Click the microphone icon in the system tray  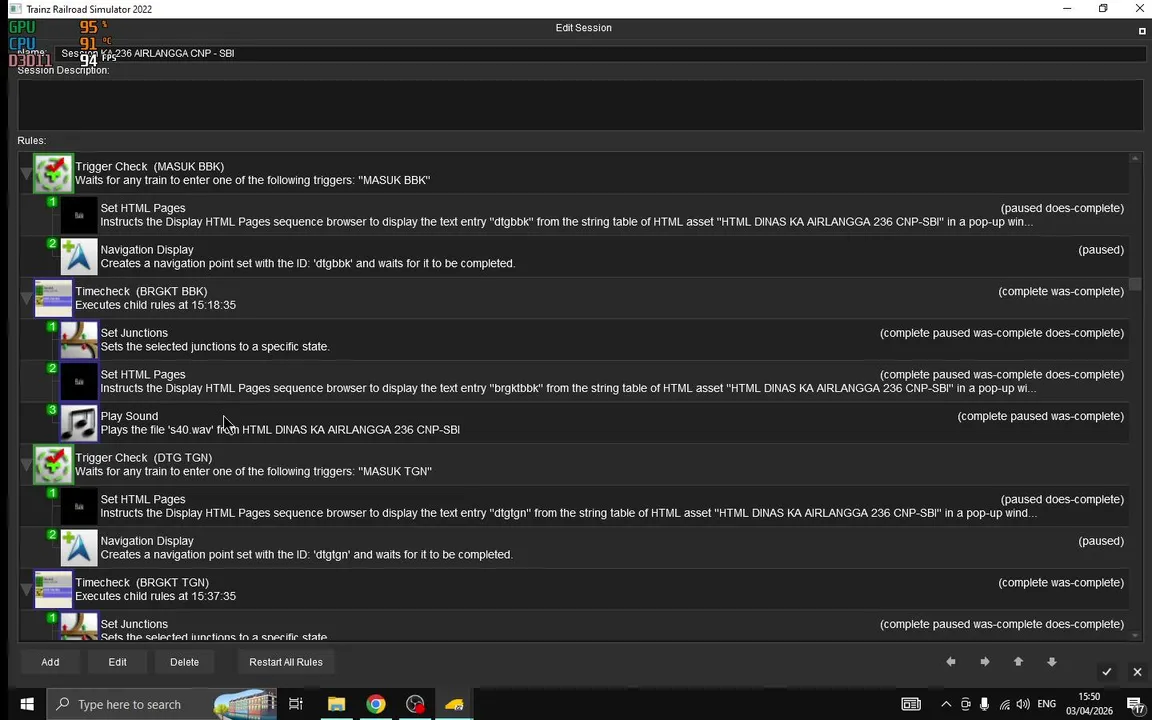(984, 705)
